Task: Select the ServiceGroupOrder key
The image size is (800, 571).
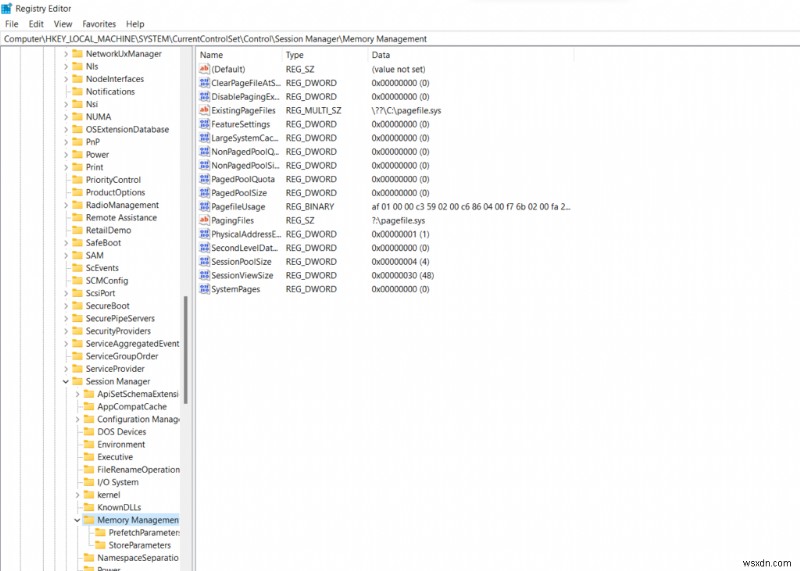Action: 122,356
